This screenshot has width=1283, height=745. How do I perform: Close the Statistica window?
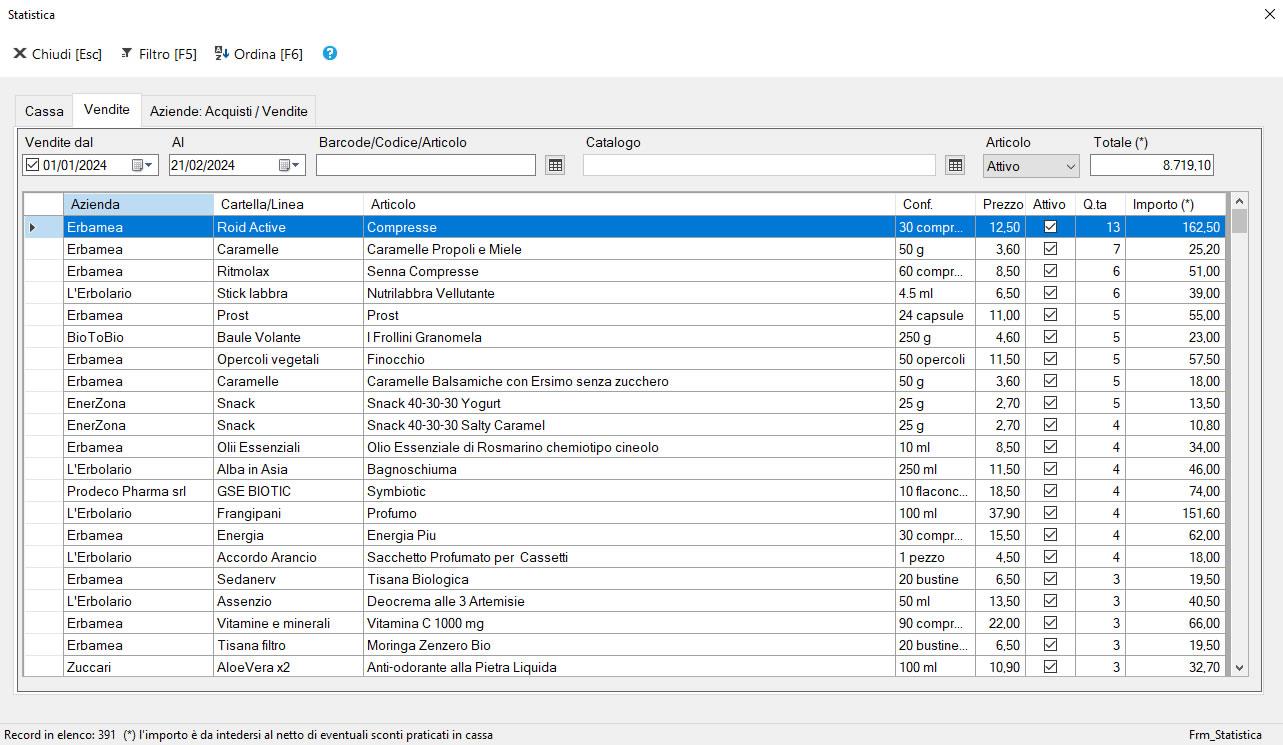coord(1268,15)
